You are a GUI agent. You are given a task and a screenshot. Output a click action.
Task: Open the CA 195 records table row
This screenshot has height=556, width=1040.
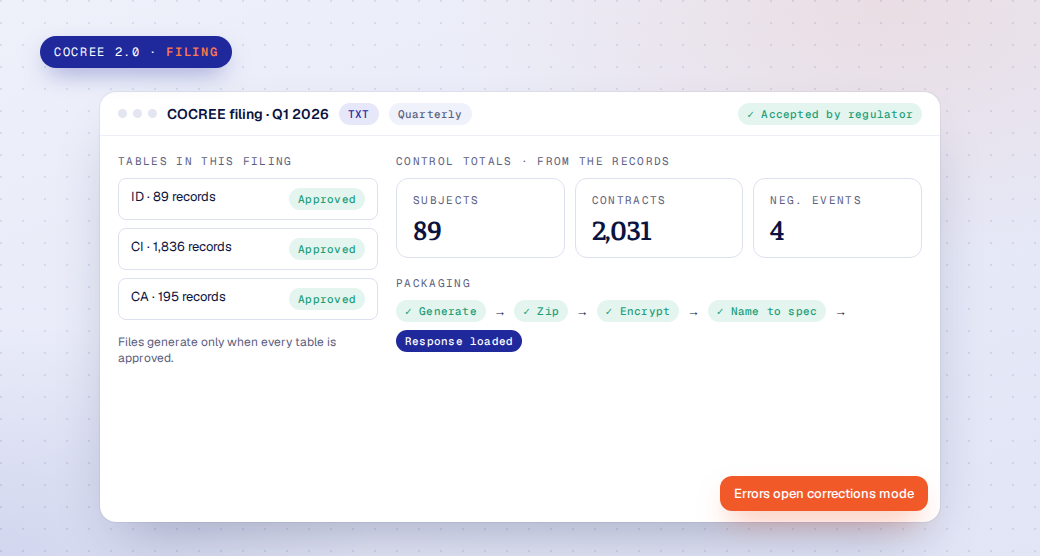248,299
